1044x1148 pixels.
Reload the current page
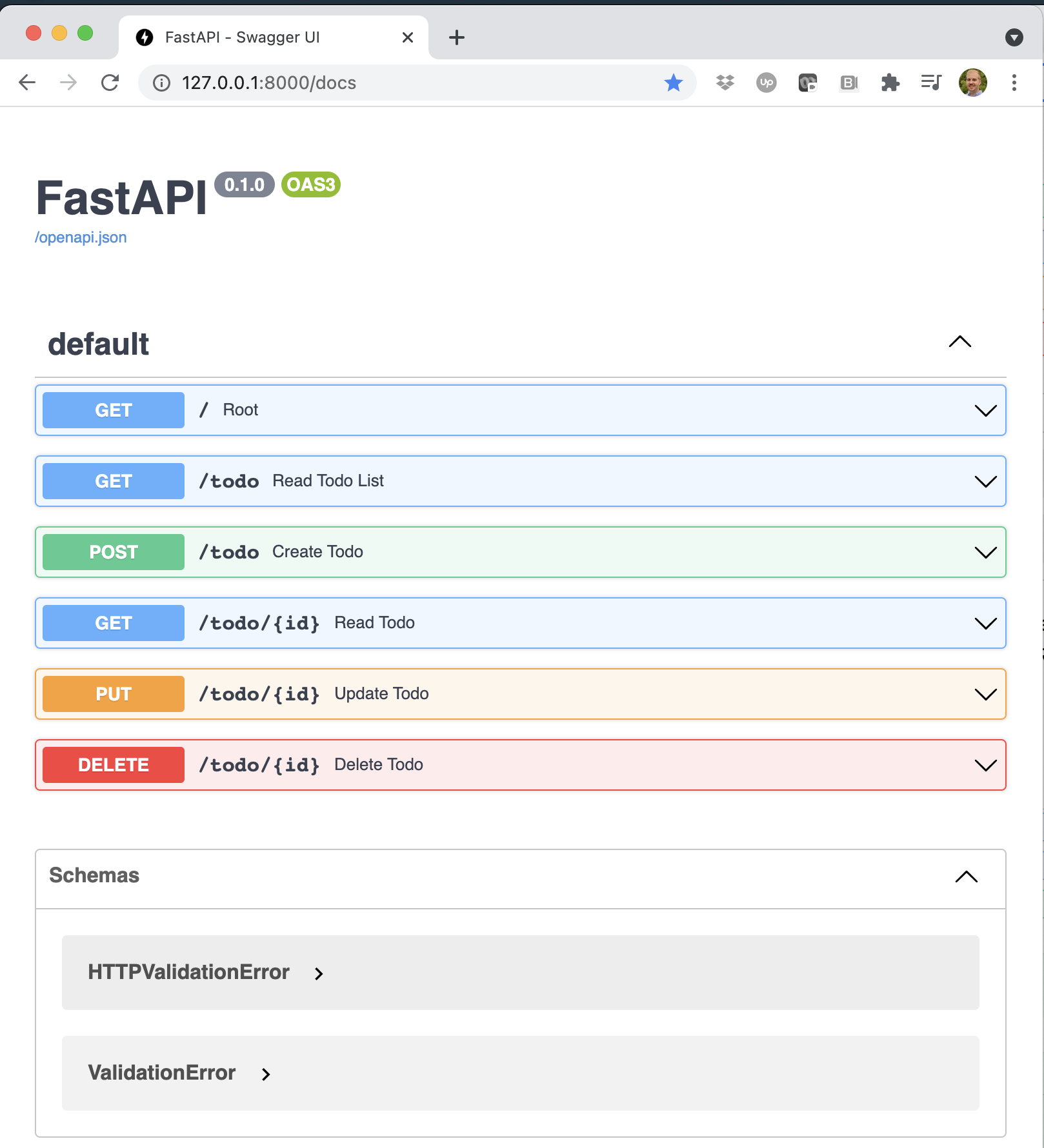[110, 83]
